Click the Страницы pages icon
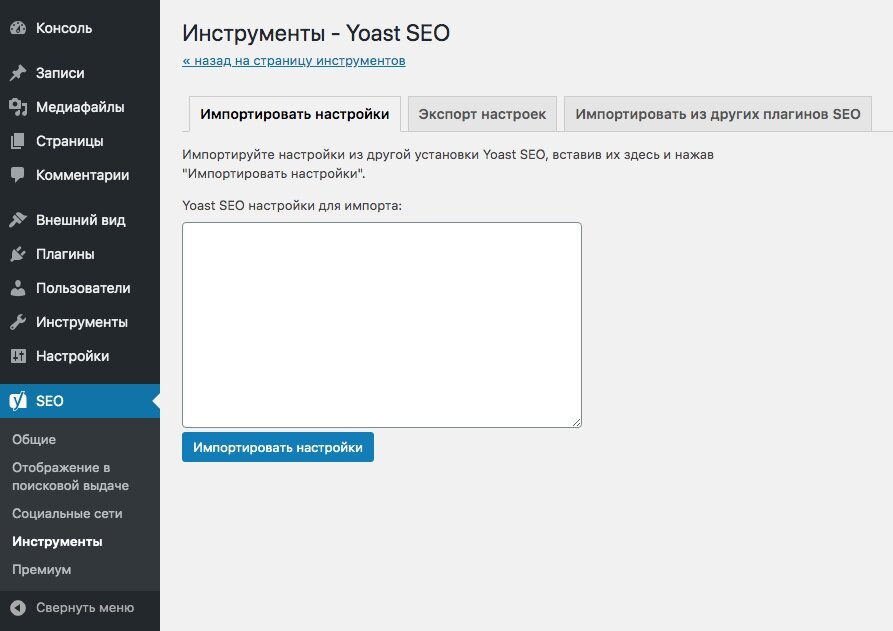 (18, 141)
